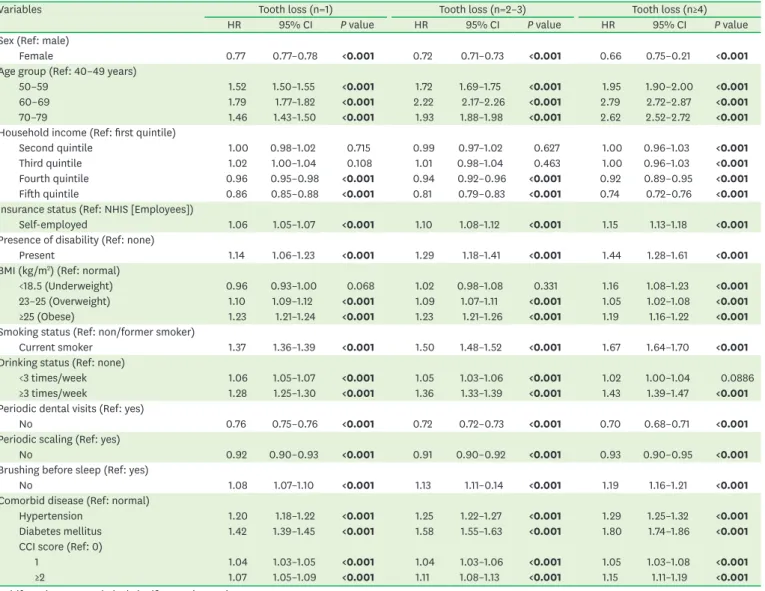Image resolution: width=765 pixels, height=591 pixels.
Task: Click 'Comorbid disease (Ref: normal)' heading
Action: pos(75,501)
